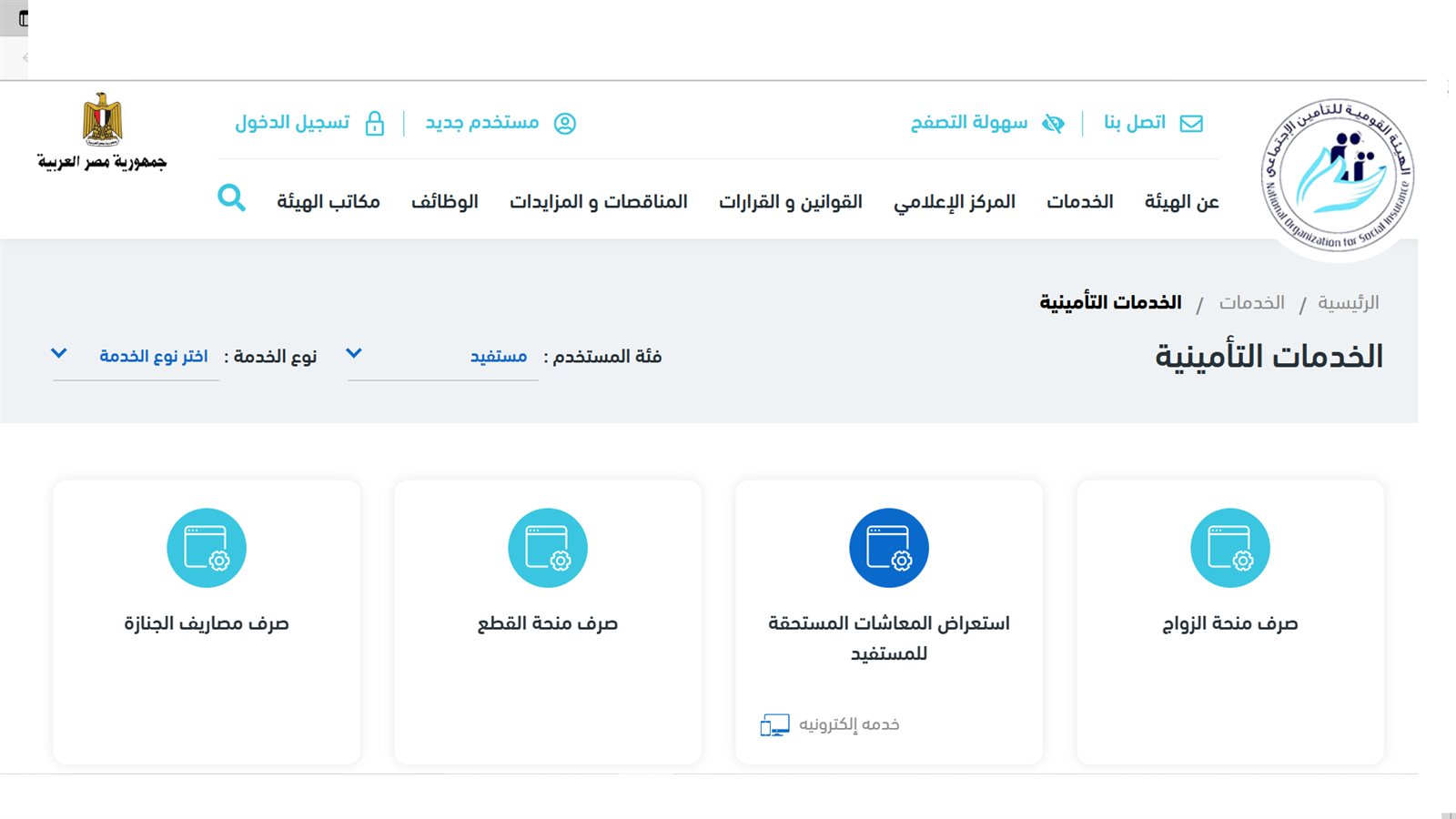Image resolution: width=1456 pixels, height=819 pixels.
Task: Click the electronic service screen icon under pension card
Action: (x=775, y=723)
